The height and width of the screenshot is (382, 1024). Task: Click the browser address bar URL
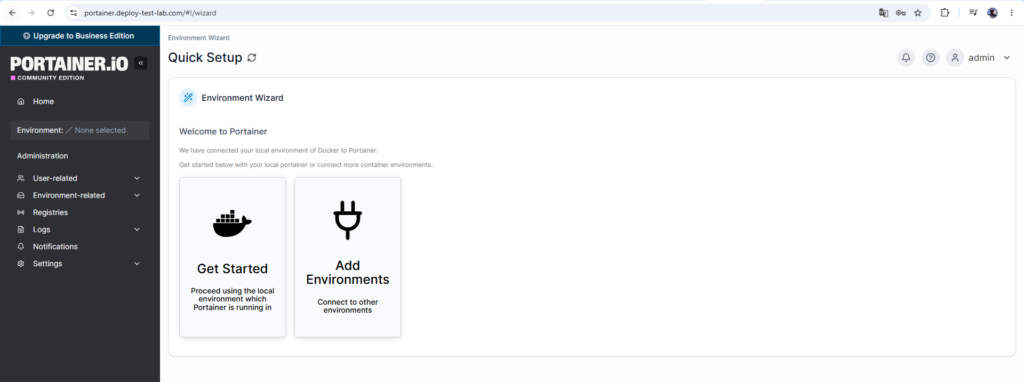pos(150,13)
